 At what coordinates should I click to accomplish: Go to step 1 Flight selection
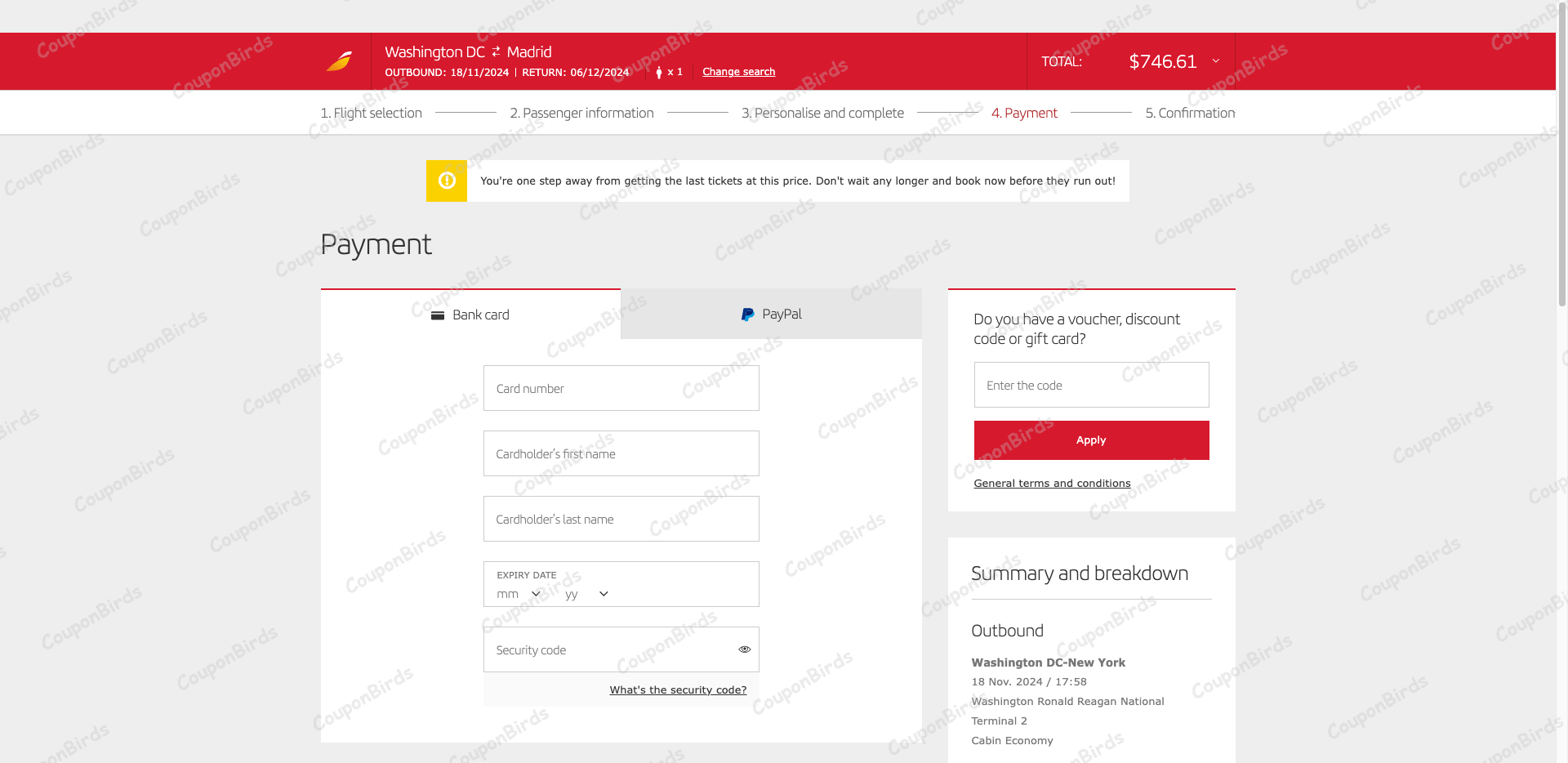click(372, 113)
